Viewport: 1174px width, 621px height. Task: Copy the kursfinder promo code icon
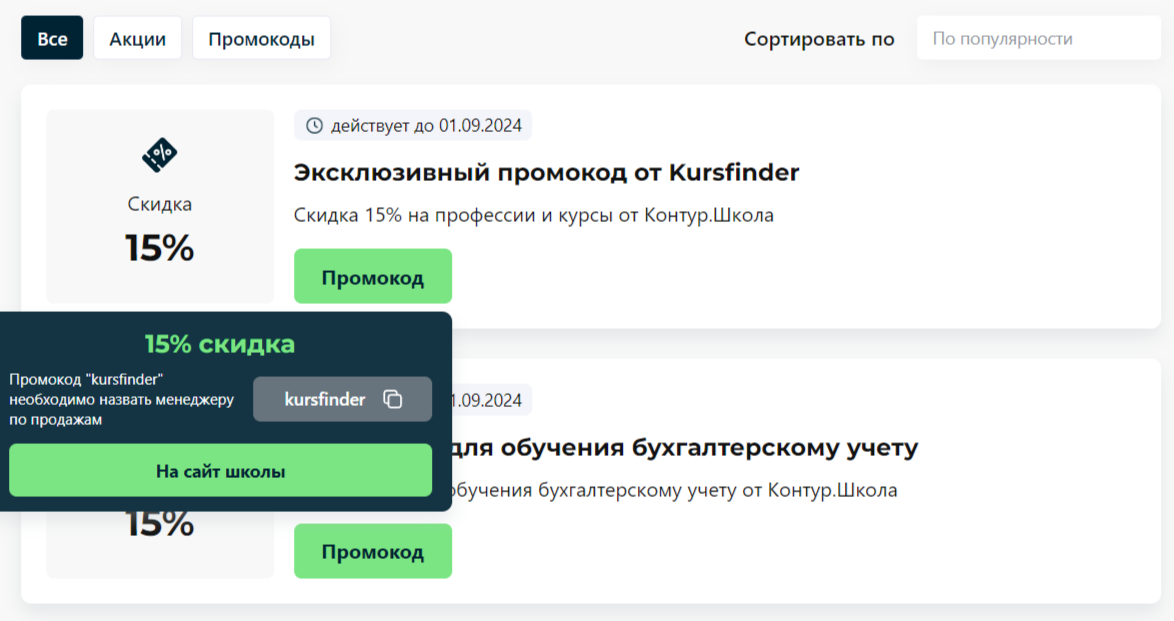click(x=393, y=399)
